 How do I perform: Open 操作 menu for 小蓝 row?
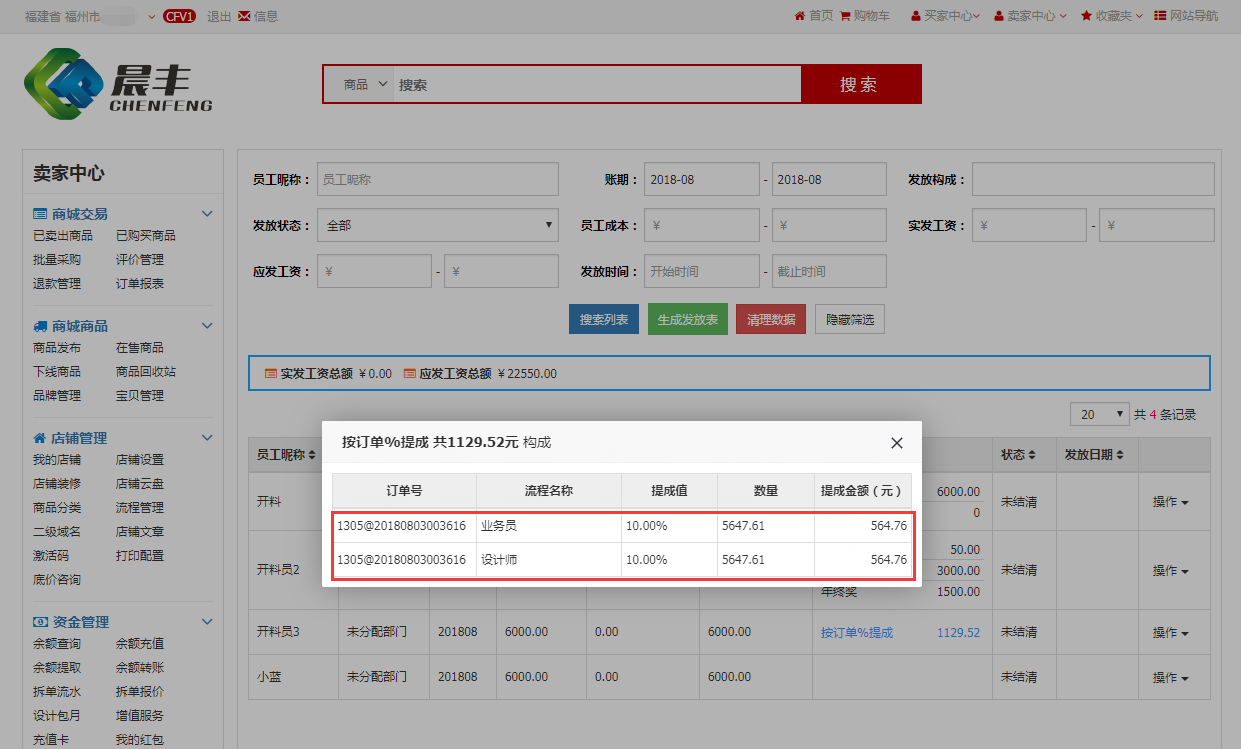click(1170, 678)
